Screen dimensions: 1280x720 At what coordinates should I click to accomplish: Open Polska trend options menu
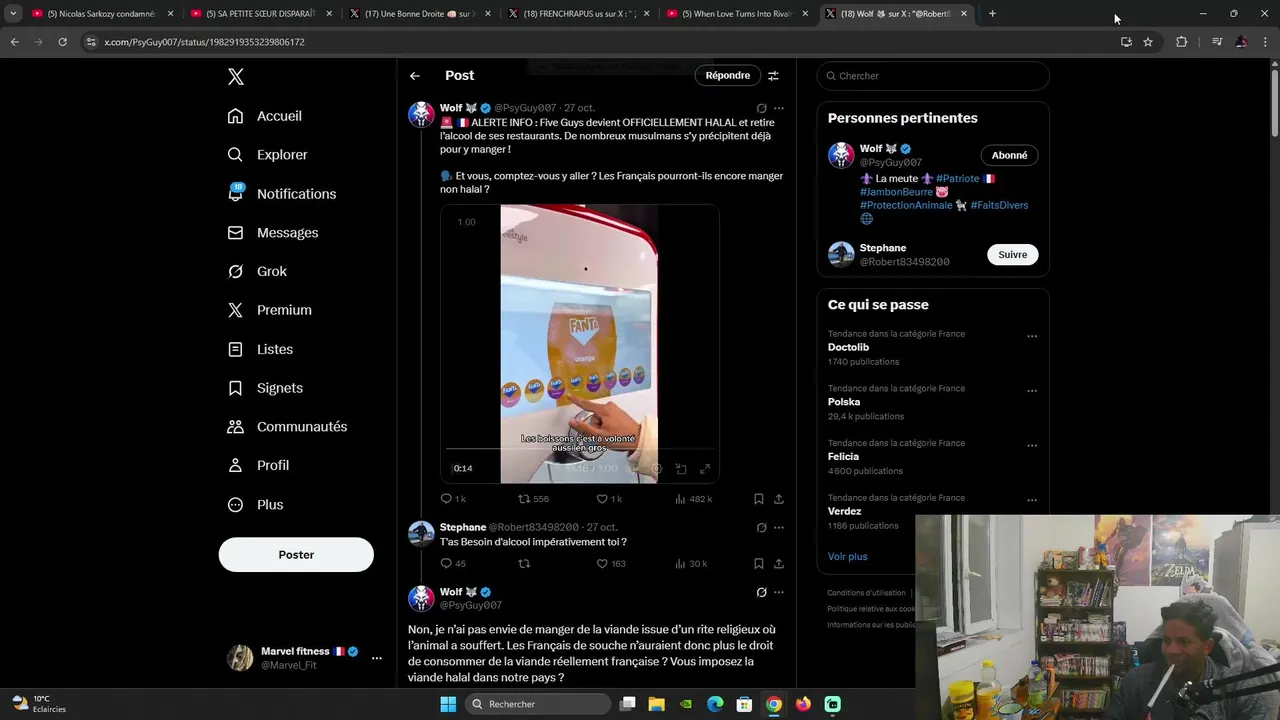pos(1032,391)
